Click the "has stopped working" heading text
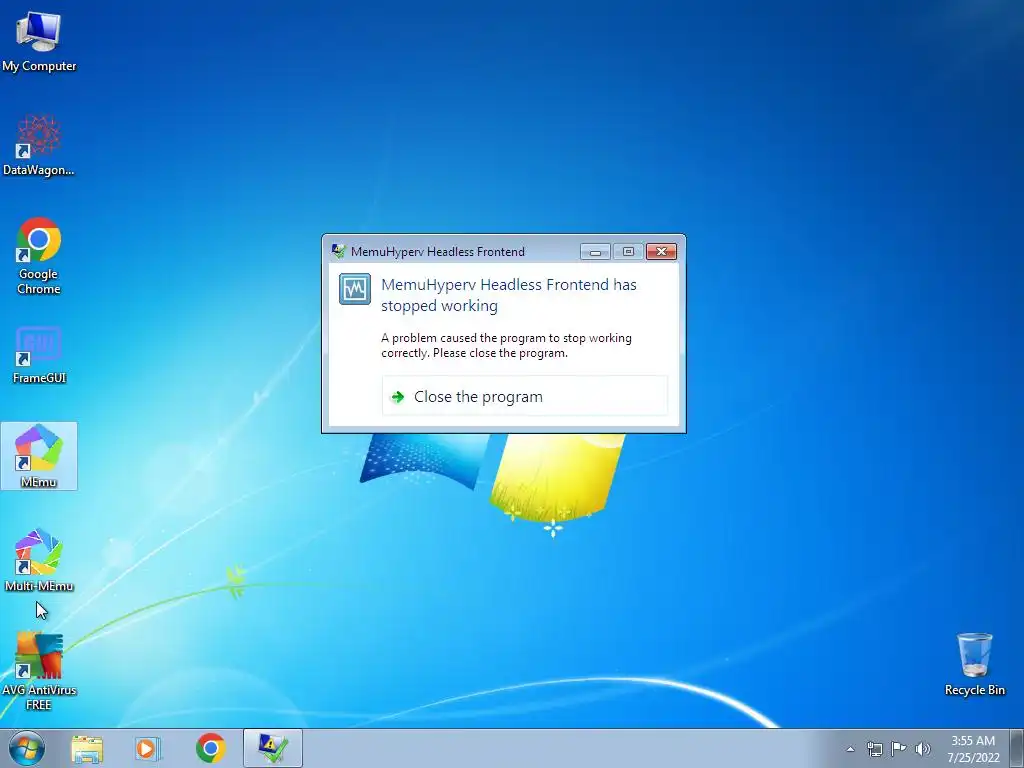The height and width of the screenshot is (768, 1024). click(x=509, y=295)
